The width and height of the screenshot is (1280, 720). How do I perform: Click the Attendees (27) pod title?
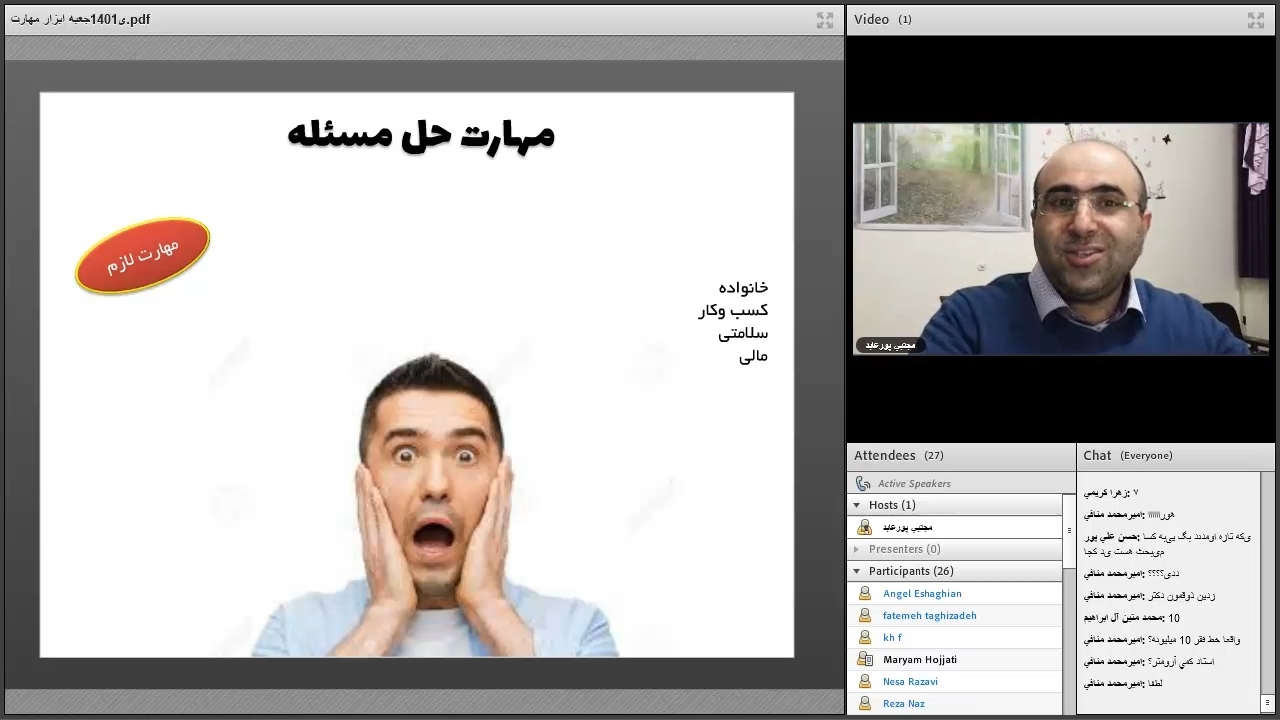click(884, 456)
